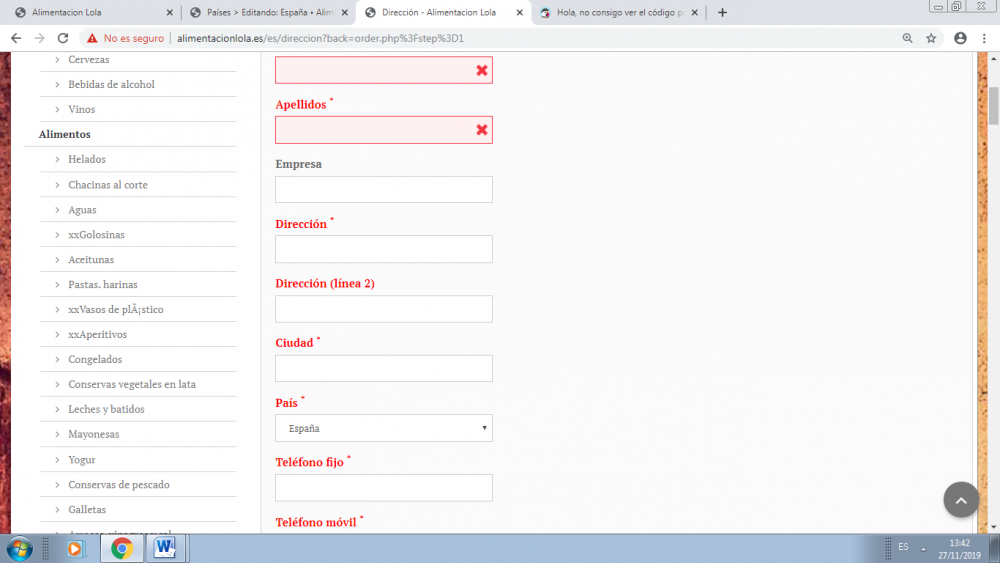This screenshot has height=563, width=1000.
Task: Open the xxGolosinas category
Action: point(96,234)
